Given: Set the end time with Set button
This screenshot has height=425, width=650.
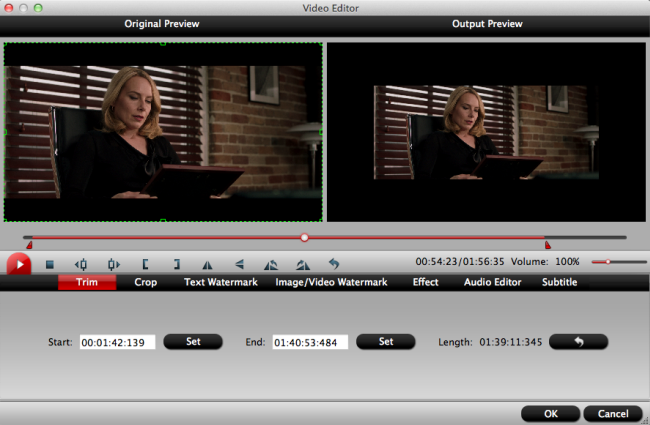Looking at the screenshot, I should [386, 342].
